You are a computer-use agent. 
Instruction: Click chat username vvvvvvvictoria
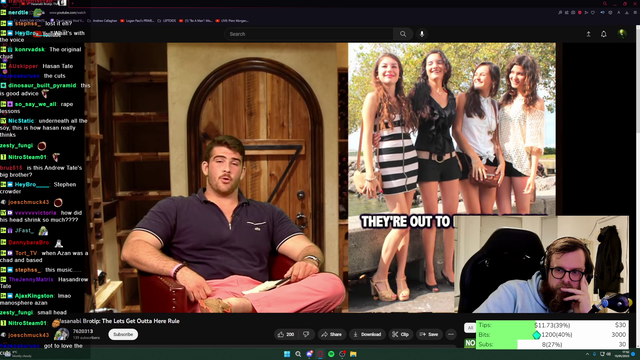coord(36,213)
